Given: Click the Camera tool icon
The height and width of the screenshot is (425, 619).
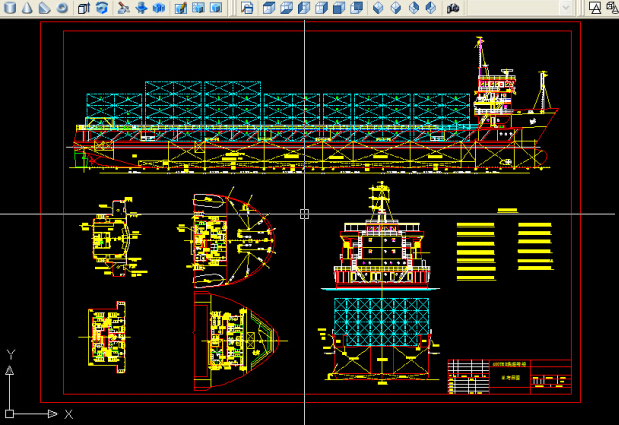Looking at the screenshot, I should (452, 8).
